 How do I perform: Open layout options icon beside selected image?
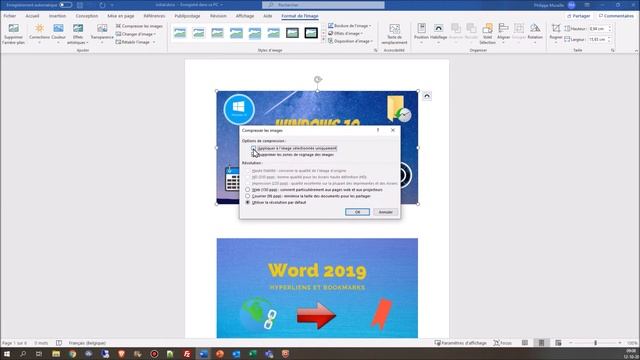[x=427, y=96]
